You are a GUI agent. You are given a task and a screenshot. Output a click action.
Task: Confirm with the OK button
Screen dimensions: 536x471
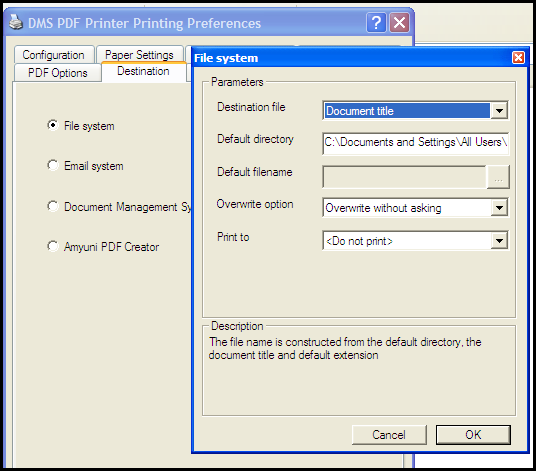pos(473,435)
